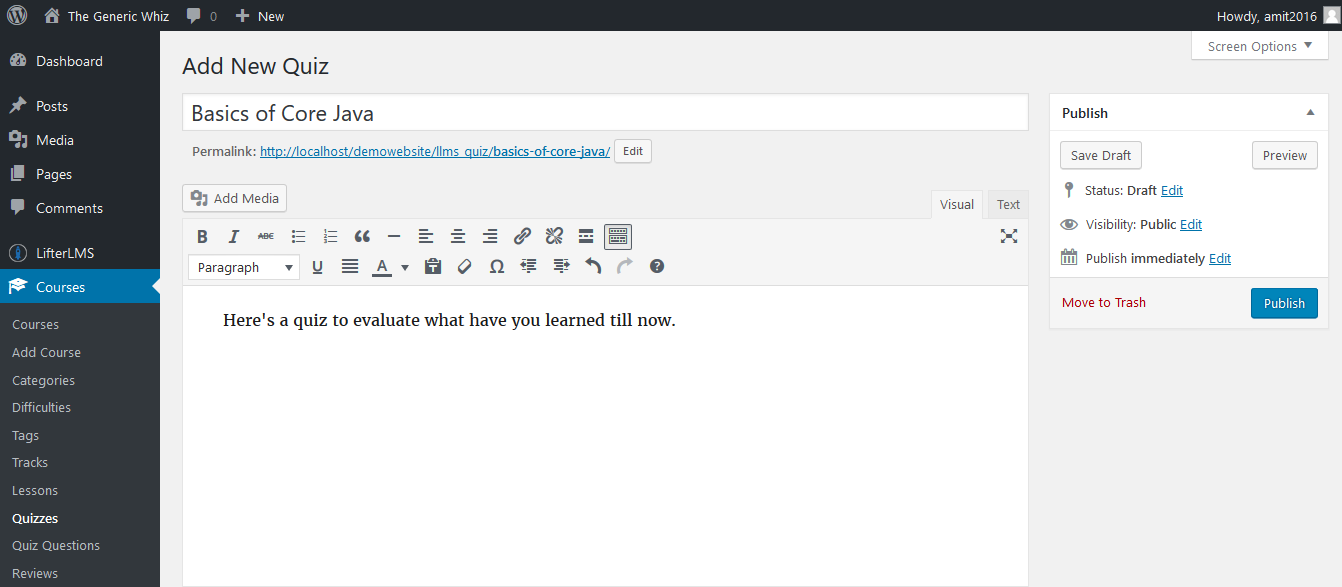This screenshot has height=587, width=1342.
Task: Insert a link into the quiz description
Action: (x=521, y=236)
